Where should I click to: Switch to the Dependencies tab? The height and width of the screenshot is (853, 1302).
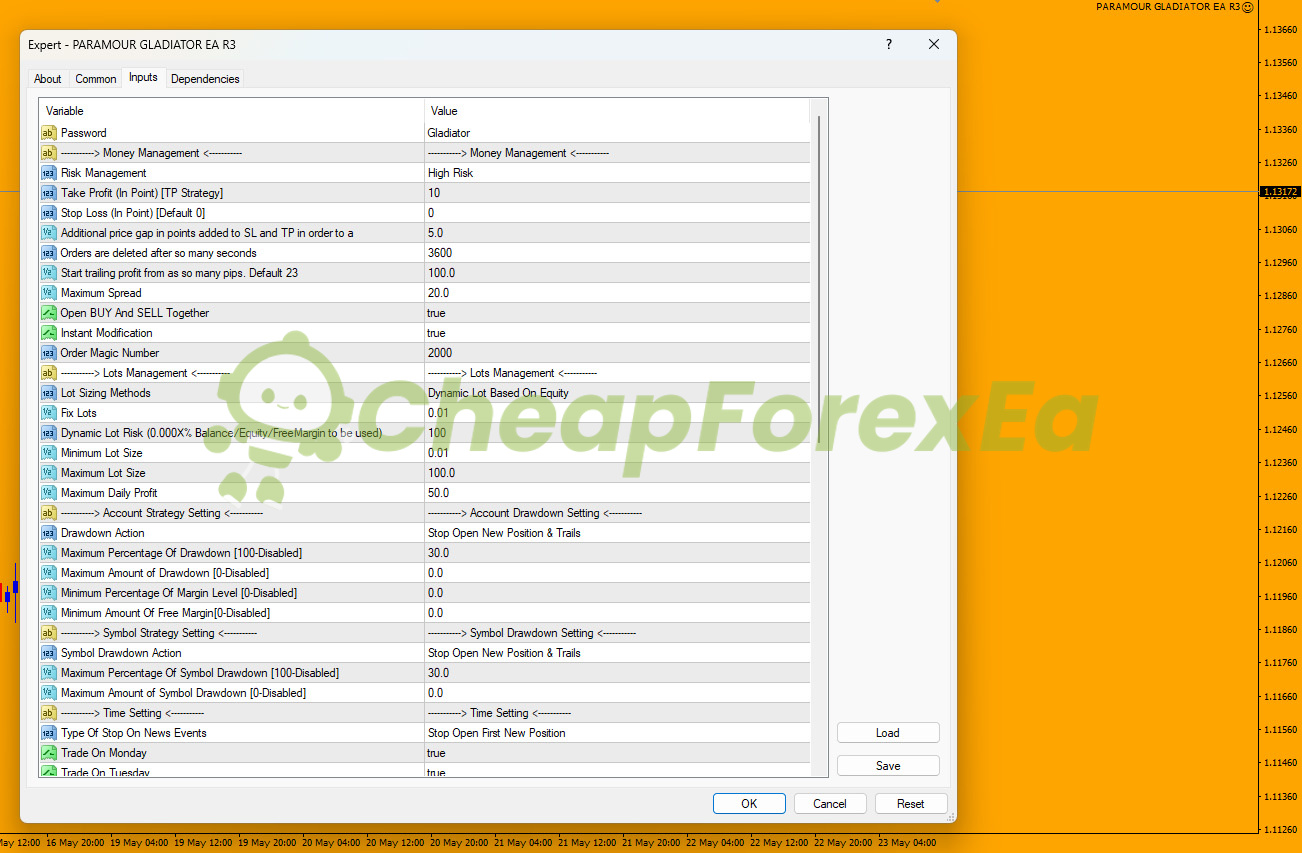coord(205,79)
